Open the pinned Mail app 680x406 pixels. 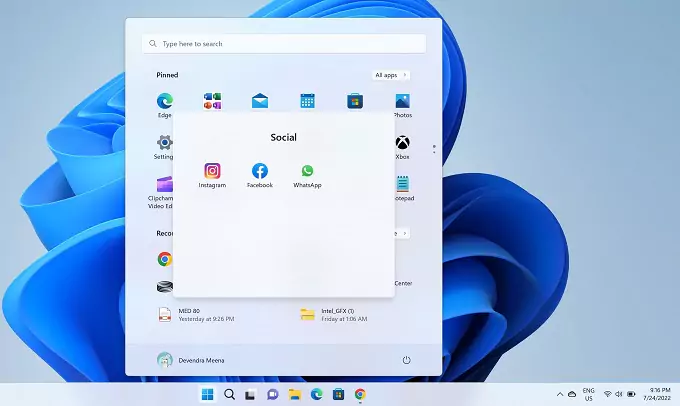260,101
